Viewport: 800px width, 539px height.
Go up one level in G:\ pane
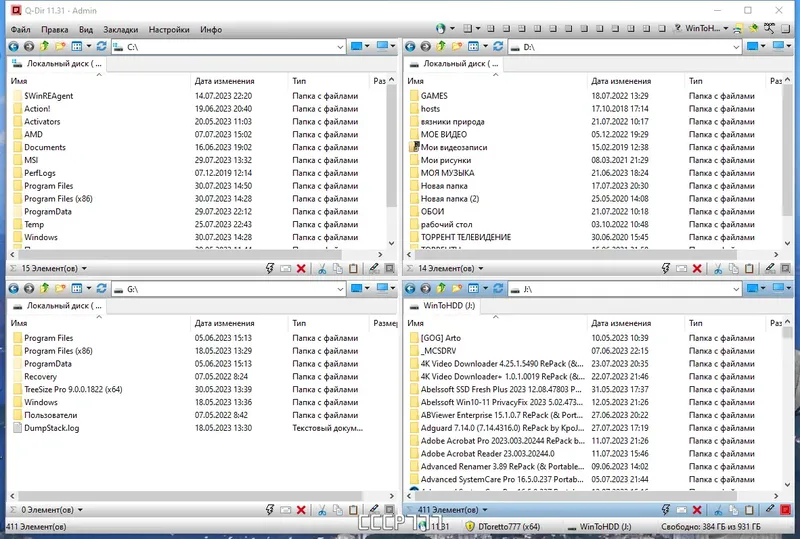pos(44,289)
